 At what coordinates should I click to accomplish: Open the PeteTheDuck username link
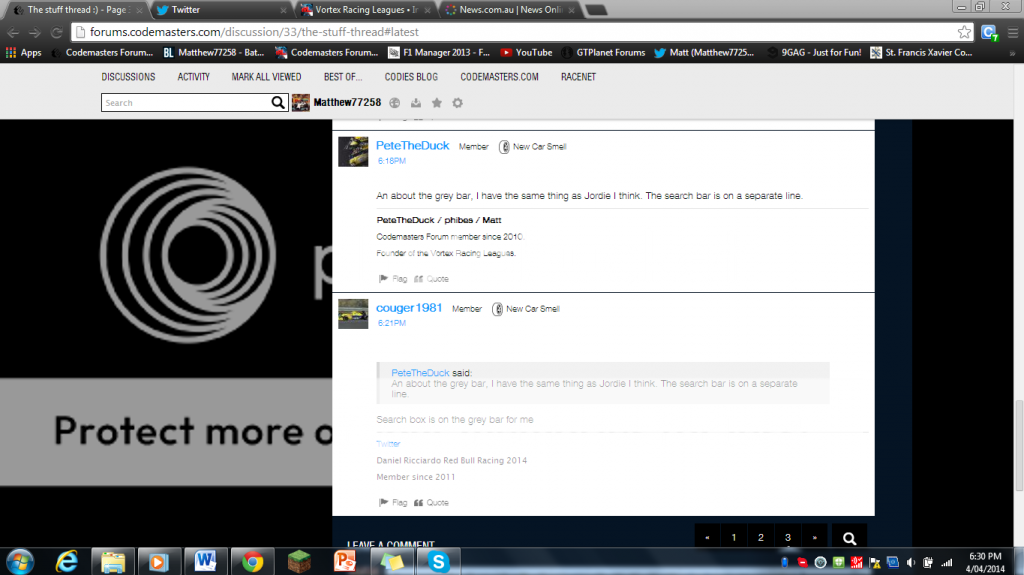coord(412,146)
